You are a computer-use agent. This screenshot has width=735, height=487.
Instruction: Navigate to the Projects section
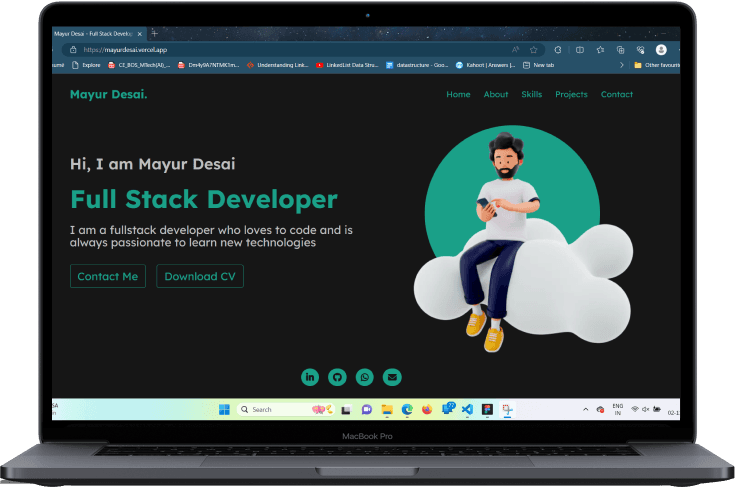(571, 94)
